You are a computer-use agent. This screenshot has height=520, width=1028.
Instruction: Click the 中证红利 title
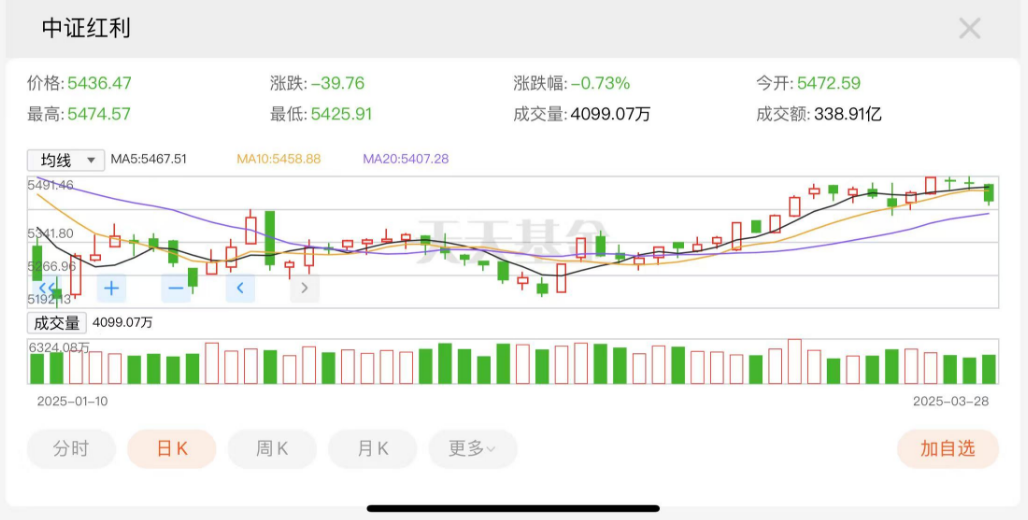pyautogui.click(x=87, y=28)
